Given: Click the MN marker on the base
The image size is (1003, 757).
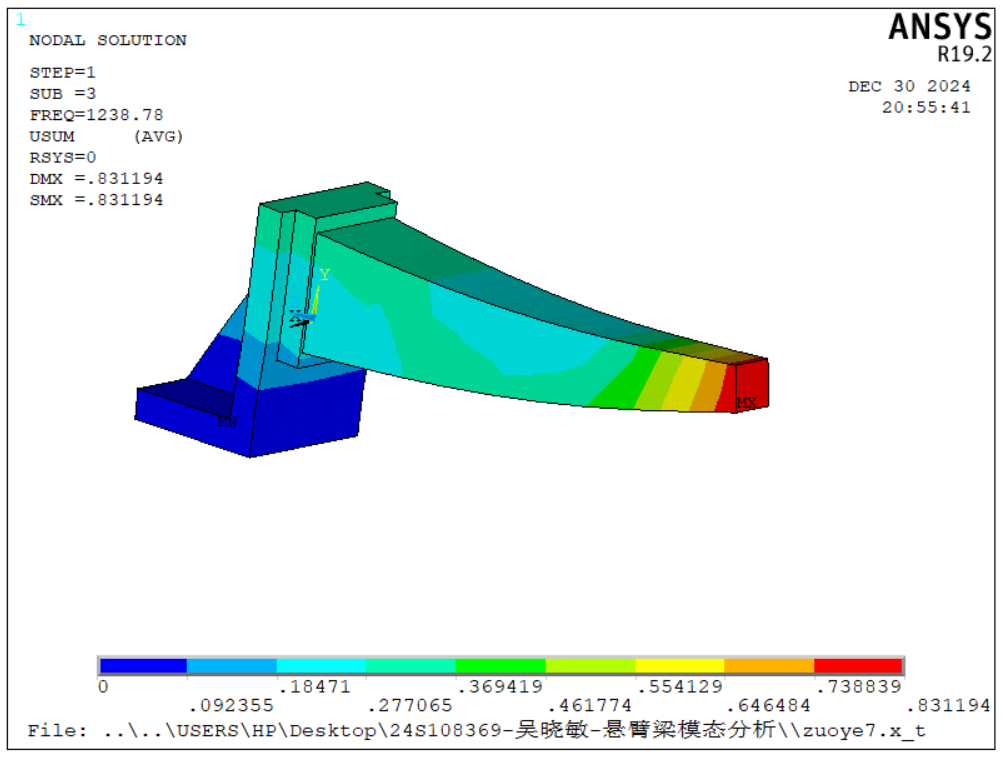Looking at the screenshot, I should click(227, 421).
